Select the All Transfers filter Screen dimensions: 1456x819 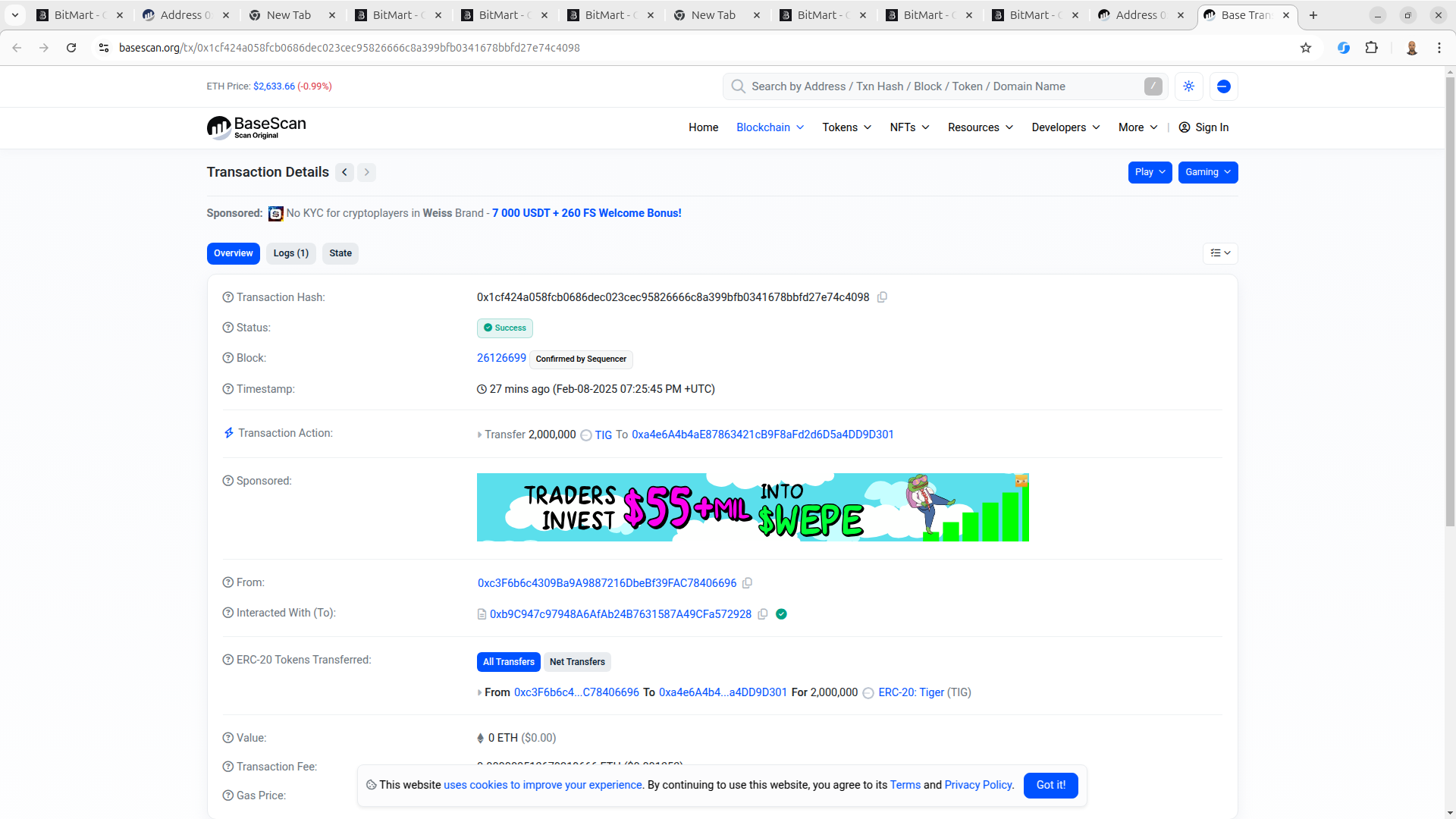[x=509, y=662]
